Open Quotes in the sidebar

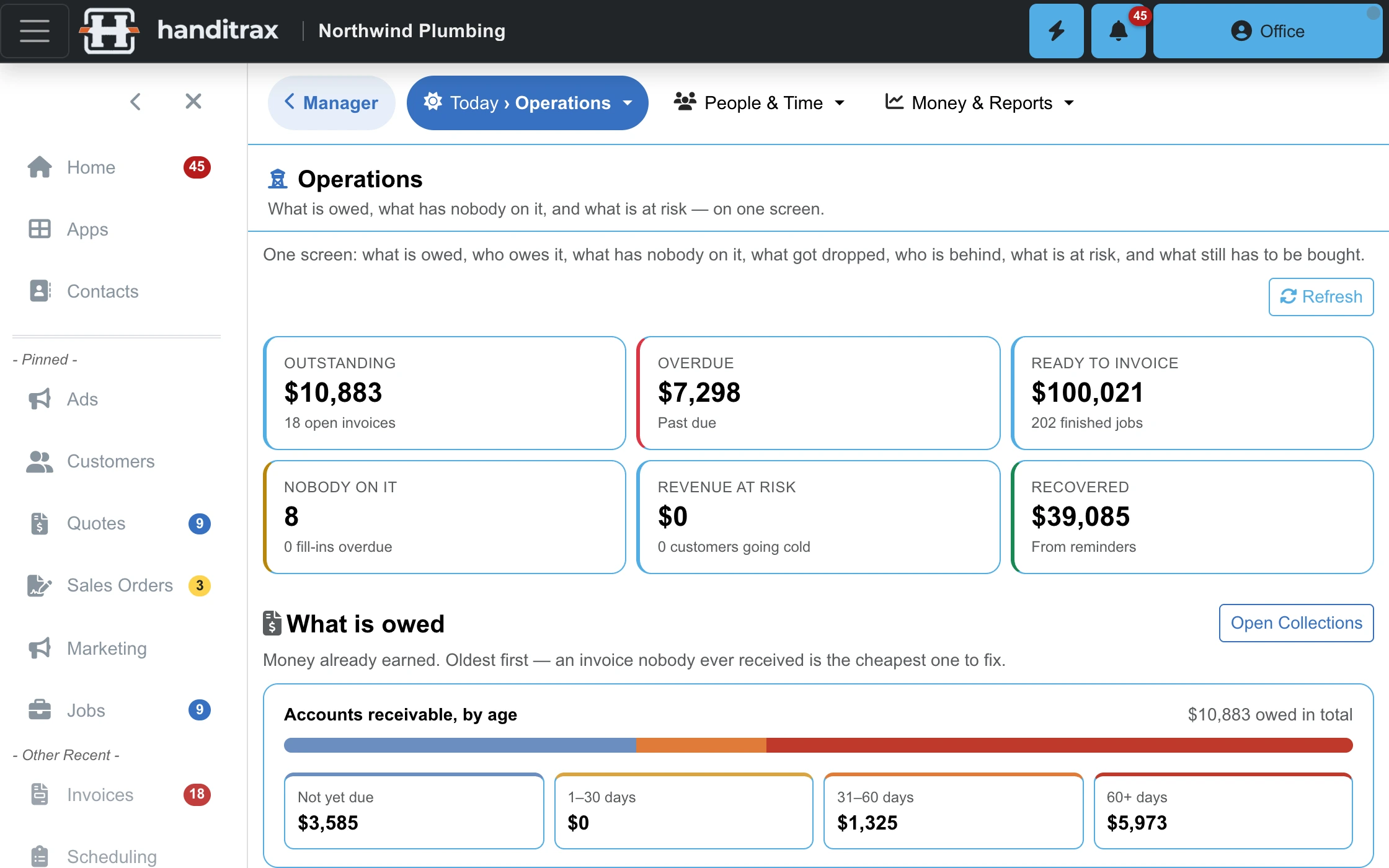tap(118, 523)
